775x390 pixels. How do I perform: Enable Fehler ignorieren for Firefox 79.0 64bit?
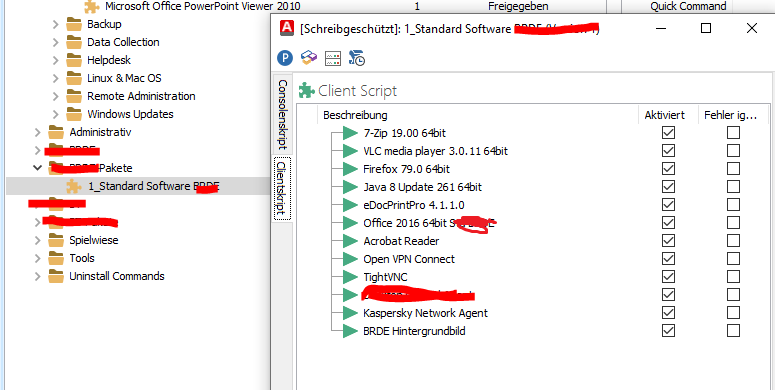click(x=733, y=169)
